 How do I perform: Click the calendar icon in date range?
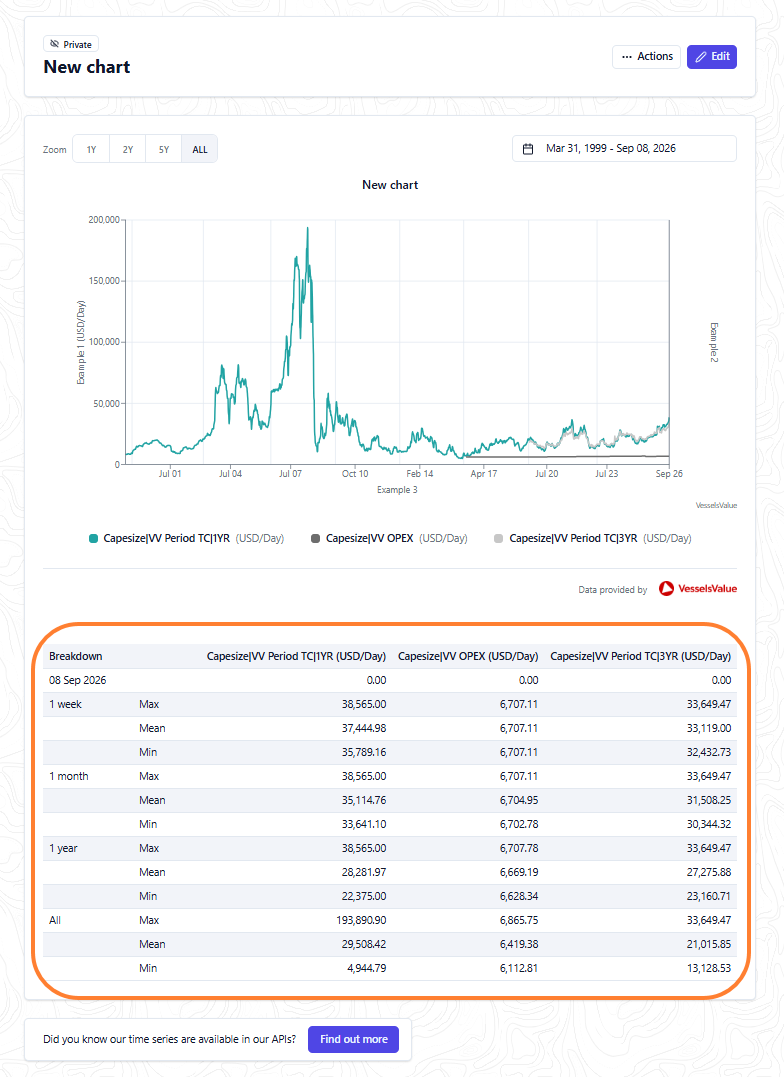coord(528,149)
